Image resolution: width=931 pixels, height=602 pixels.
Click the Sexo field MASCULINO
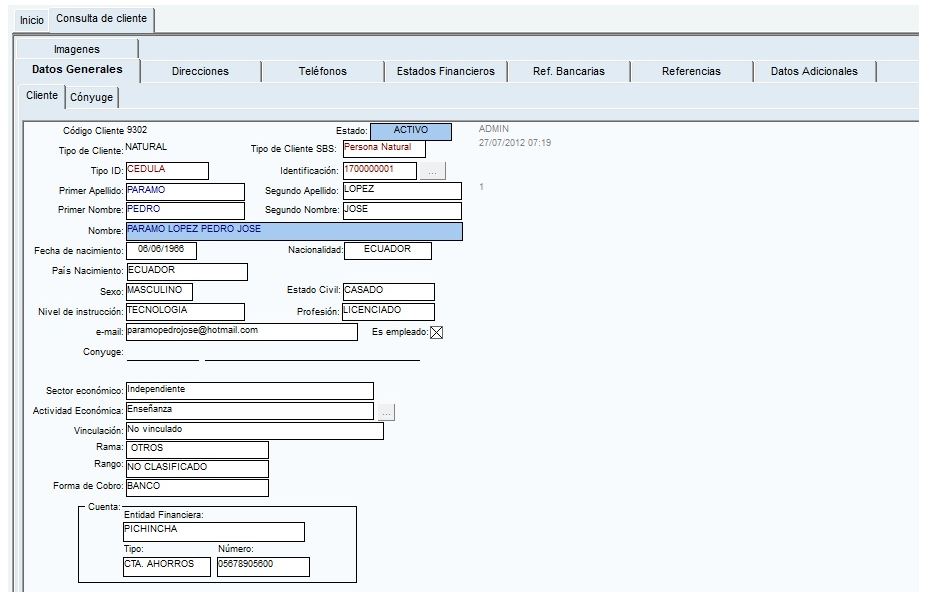tap(160, 292)
